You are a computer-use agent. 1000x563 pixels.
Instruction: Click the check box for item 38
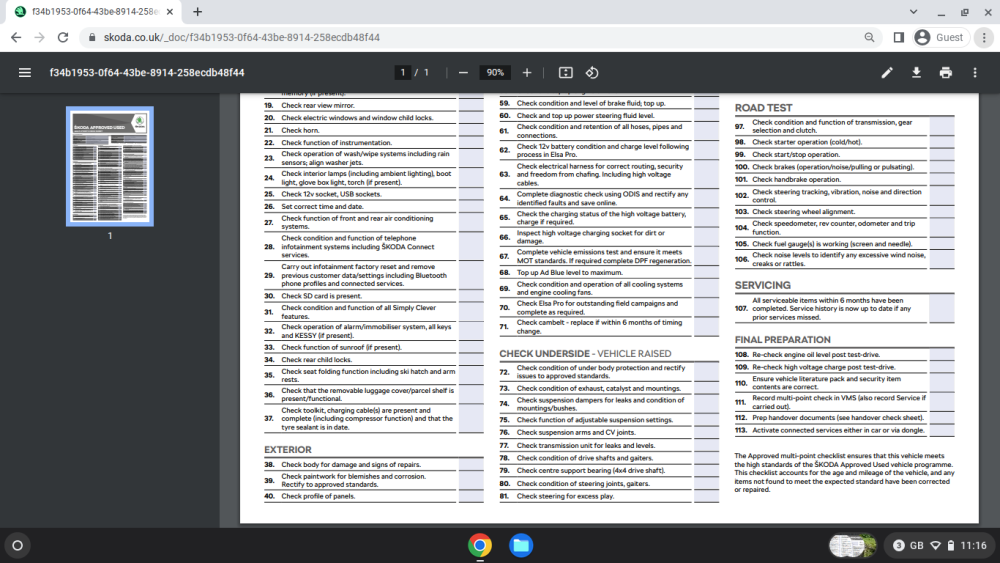click(x=471, y=464)
